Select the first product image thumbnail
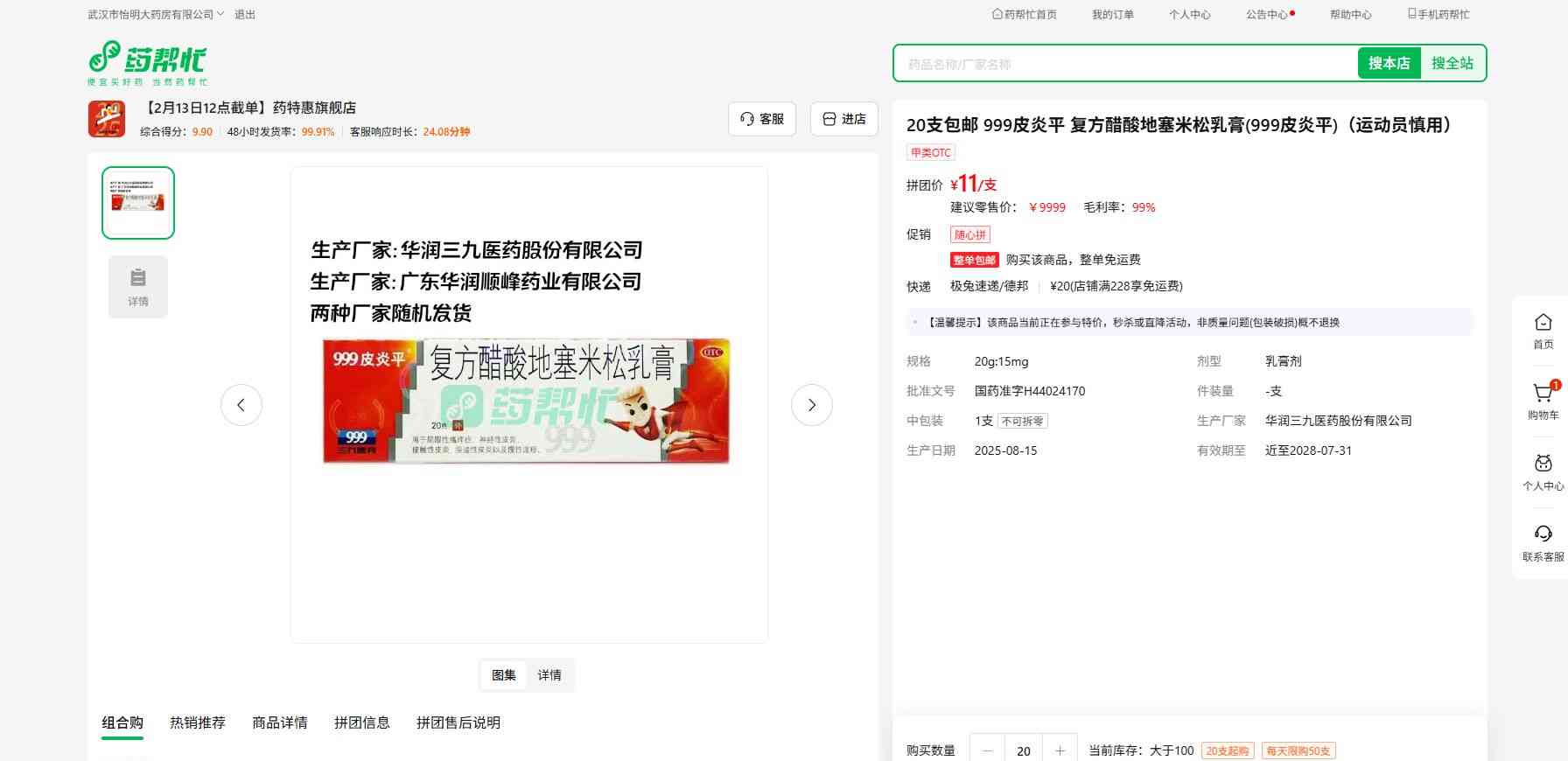 click(x=138, y=203)
